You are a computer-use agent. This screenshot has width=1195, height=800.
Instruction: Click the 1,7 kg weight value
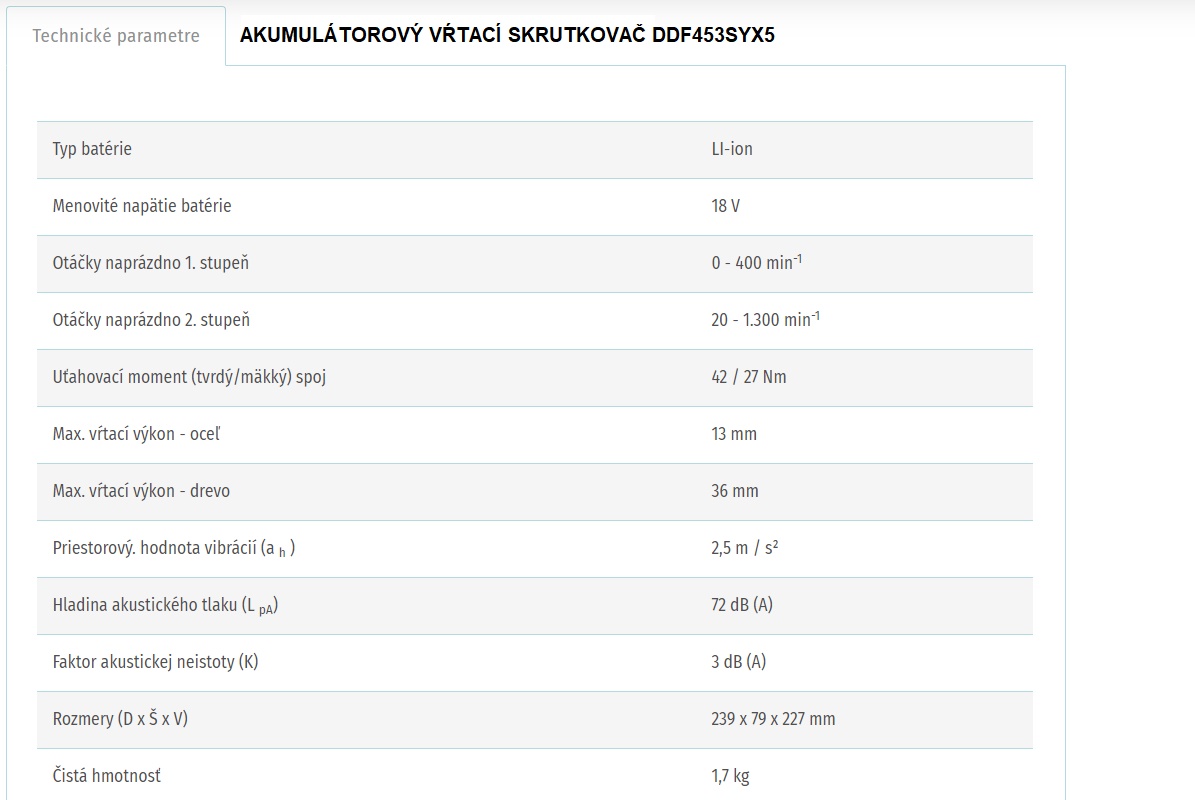[x=730, y=776]
